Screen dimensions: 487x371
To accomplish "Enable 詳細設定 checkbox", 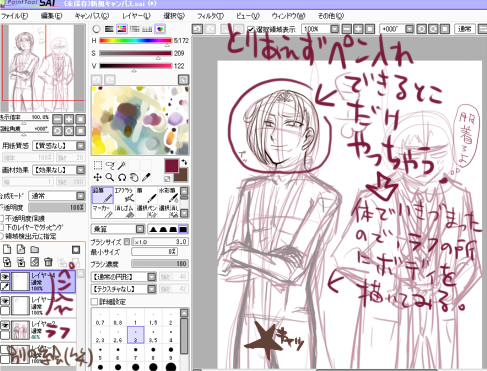I will point(94,302).
